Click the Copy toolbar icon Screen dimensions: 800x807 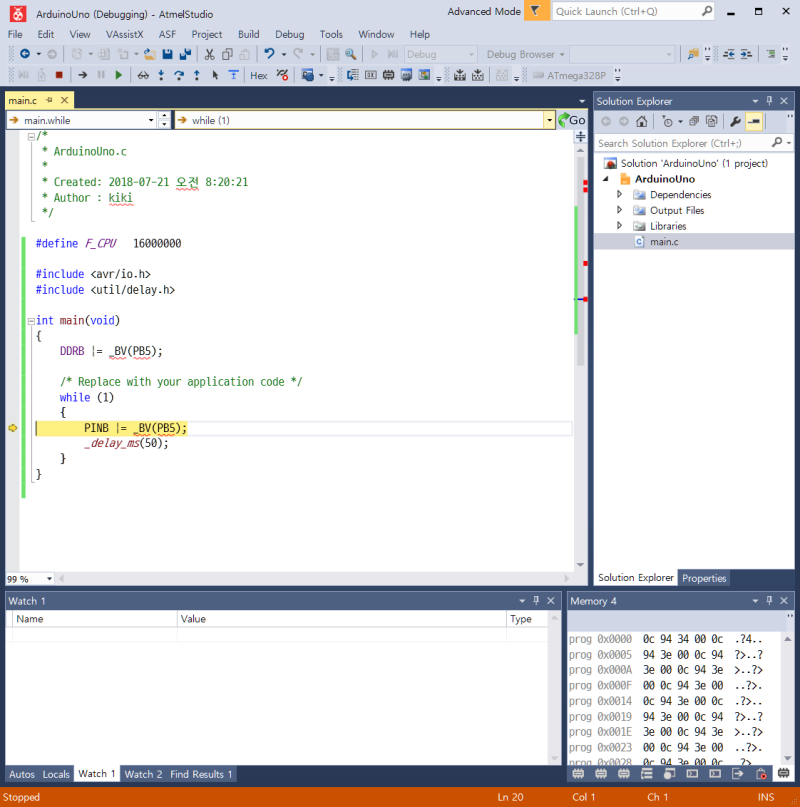[227, 54]
